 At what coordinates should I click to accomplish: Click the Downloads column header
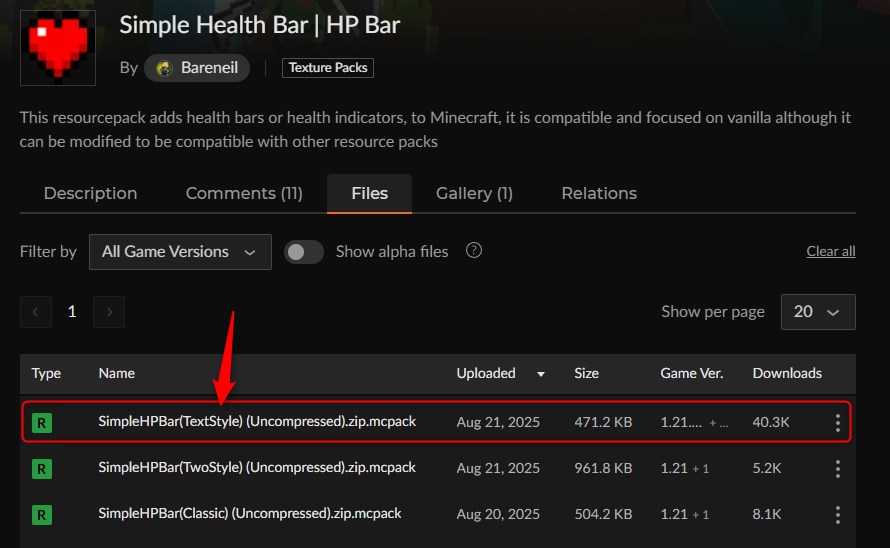click(x=787, y=373)
